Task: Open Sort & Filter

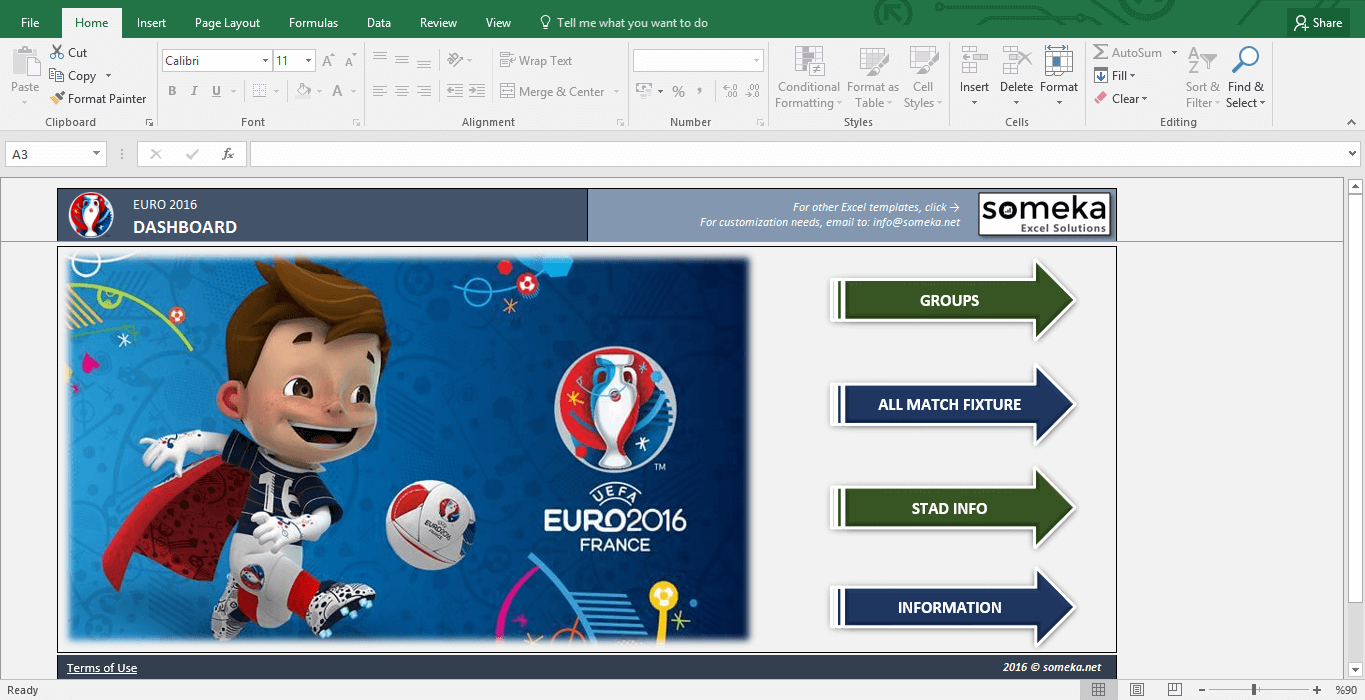Action: 1201,77
